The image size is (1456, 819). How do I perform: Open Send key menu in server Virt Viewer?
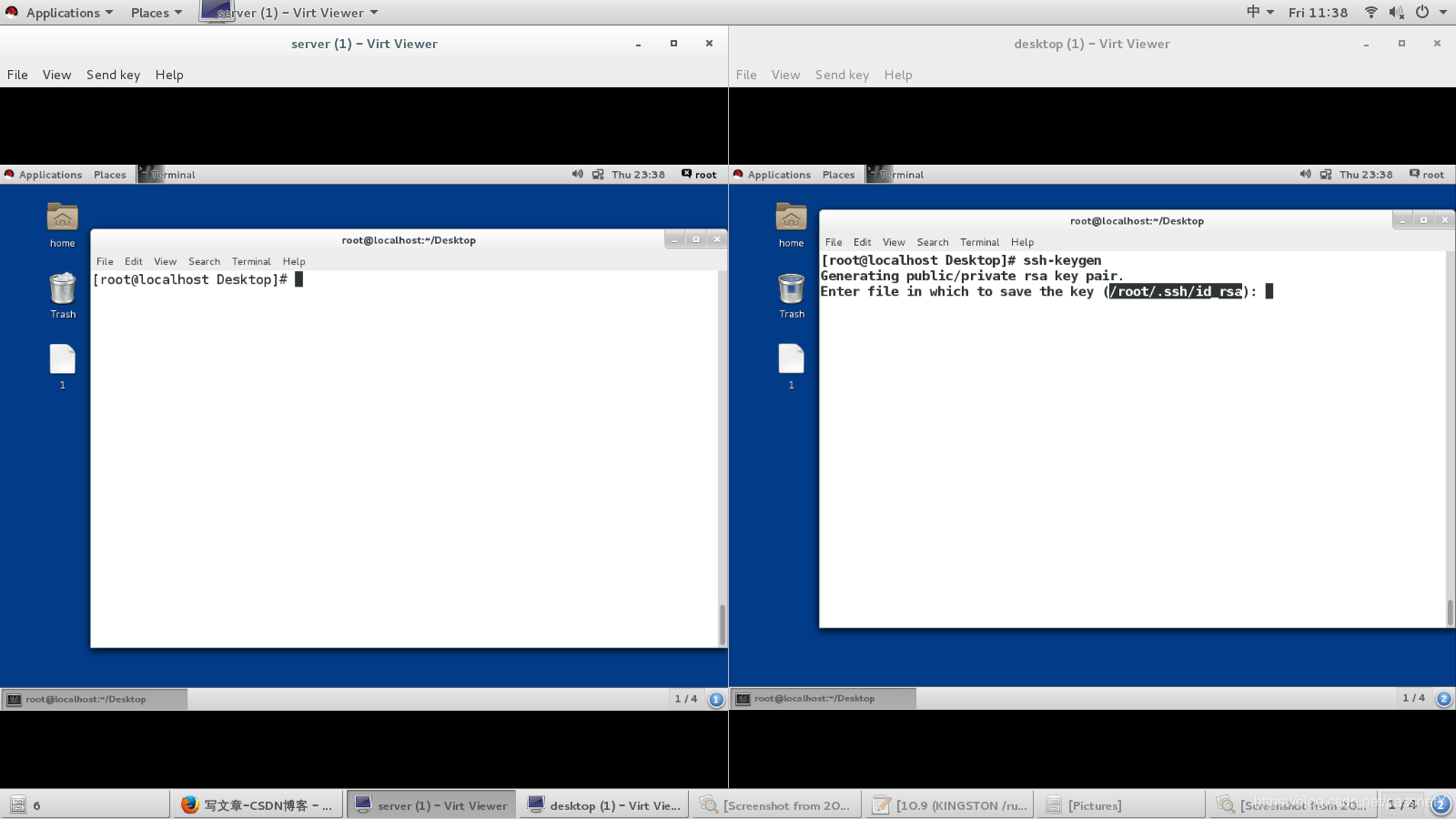click(x=113, y=75)
